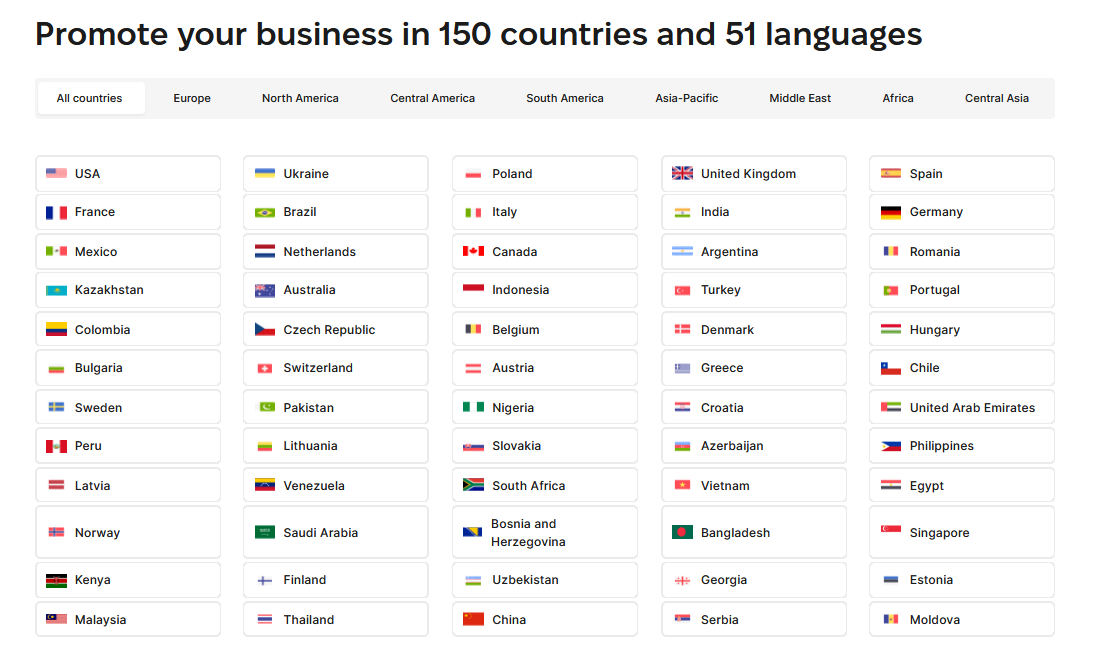Click the Saudi Arabia flag icon
This screenshot has width=1102, height=655.
tap(265, 532)
